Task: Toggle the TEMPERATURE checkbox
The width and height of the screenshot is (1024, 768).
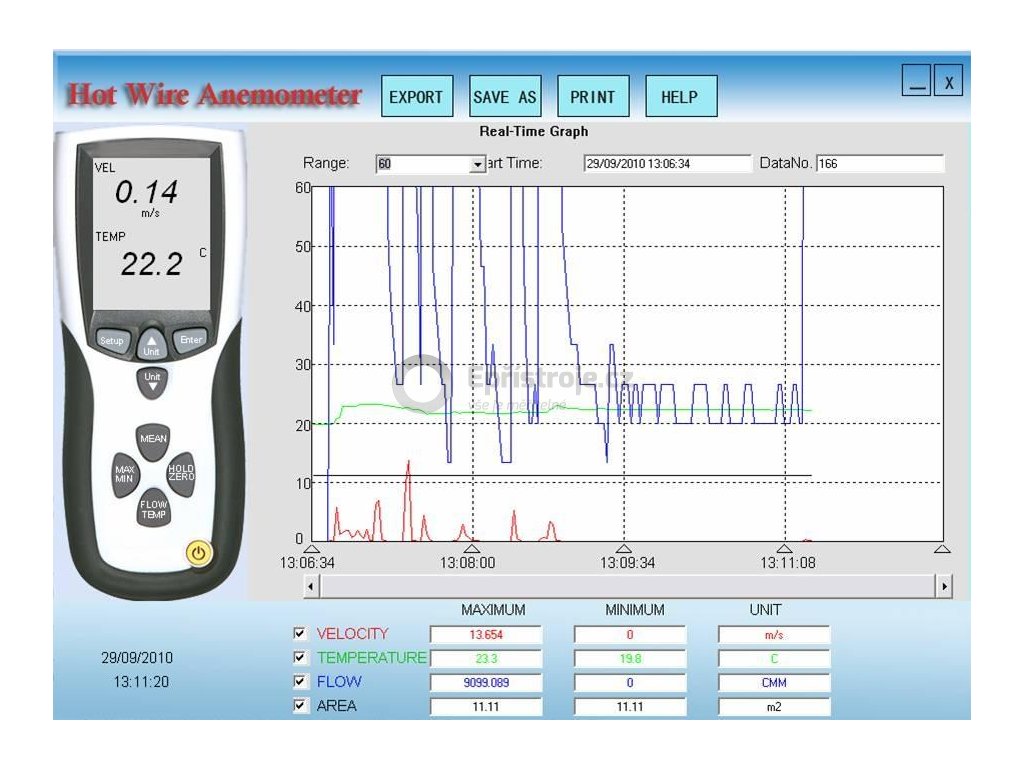Action: coord(299,658)
